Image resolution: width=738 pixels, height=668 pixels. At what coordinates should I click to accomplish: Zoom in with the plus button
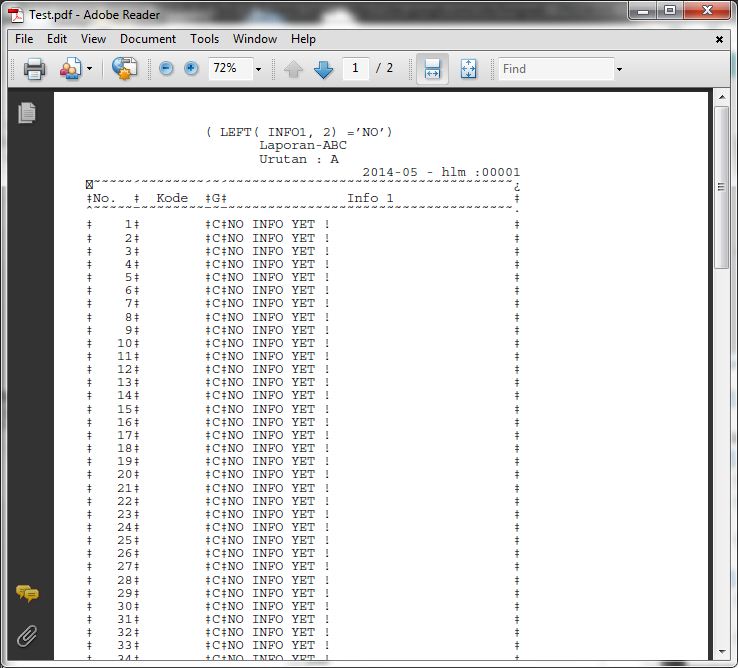191,69
